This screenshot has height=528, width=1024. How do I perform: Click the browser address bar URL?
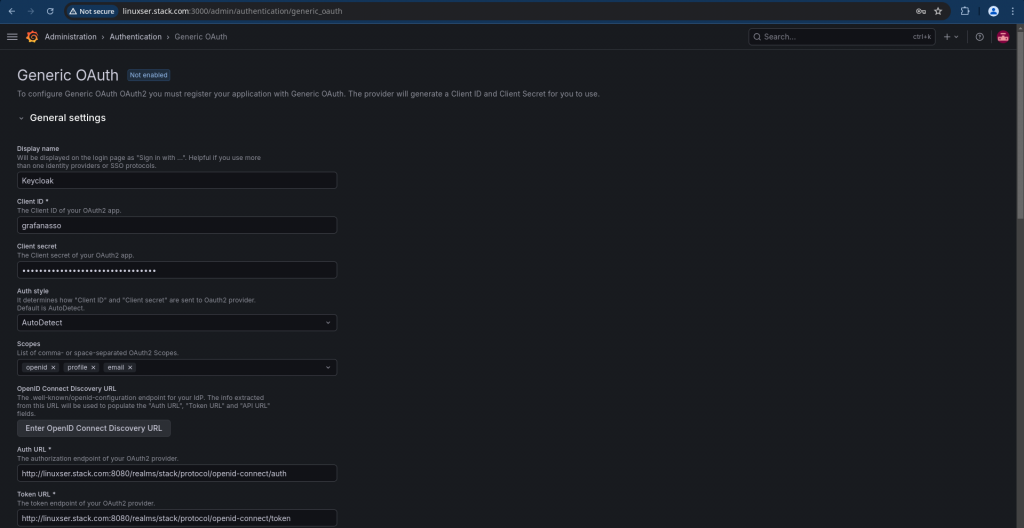(x=232, y=11)
